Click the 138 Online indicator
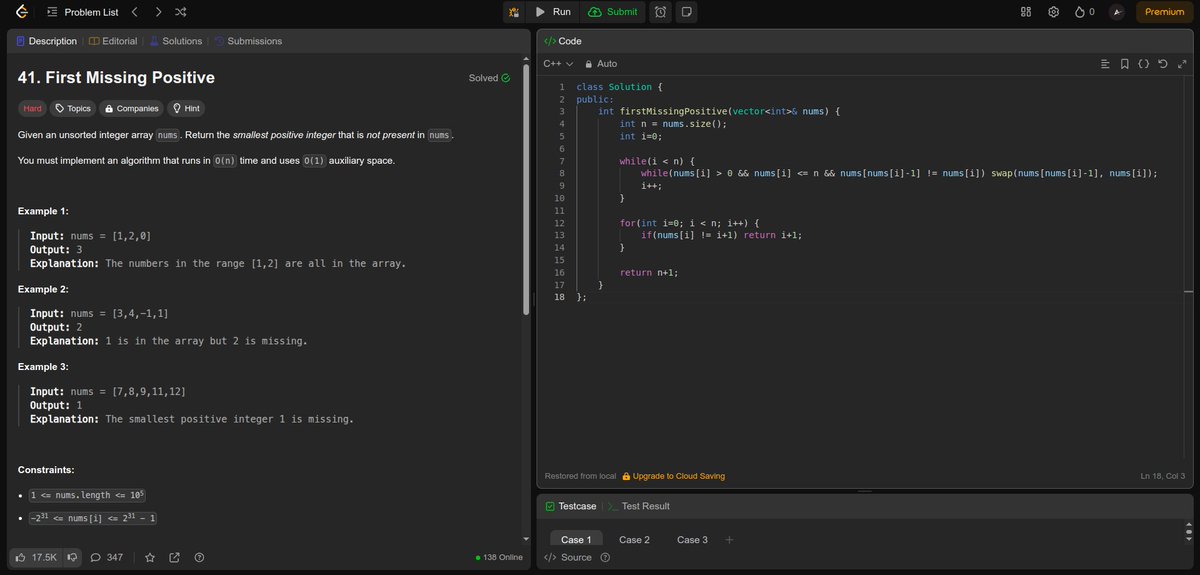The width and height of the screenshot is (1200, 575). (x=499, y=557)
